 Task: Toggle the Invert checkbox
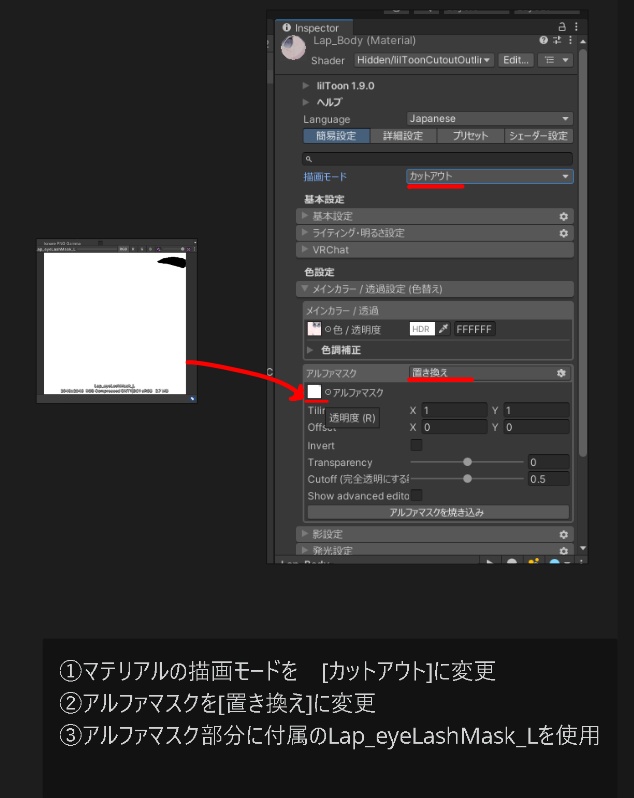tap(416, 445)
